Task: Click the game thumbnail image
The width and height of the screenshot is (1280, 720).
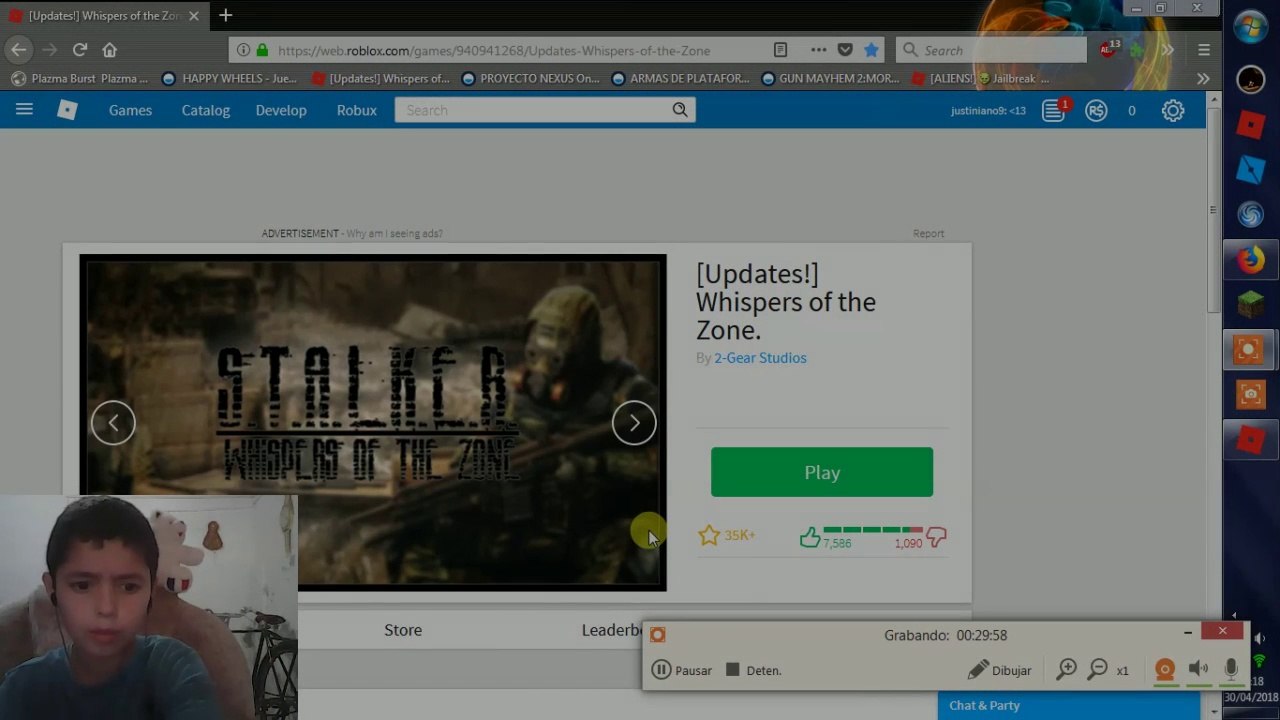Action: pos(373,423)
